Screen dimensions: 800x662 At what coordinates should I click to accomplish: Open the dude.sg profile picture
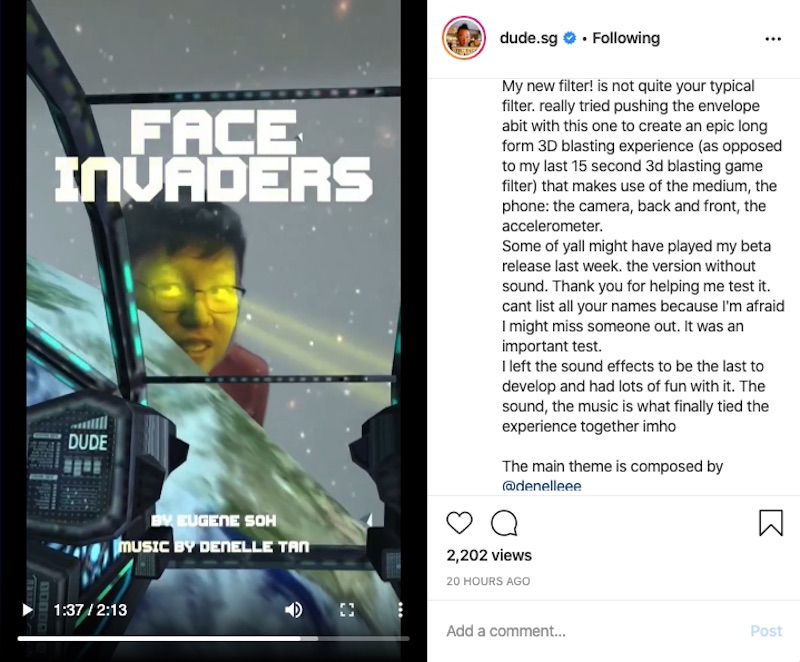pos(463,38)
